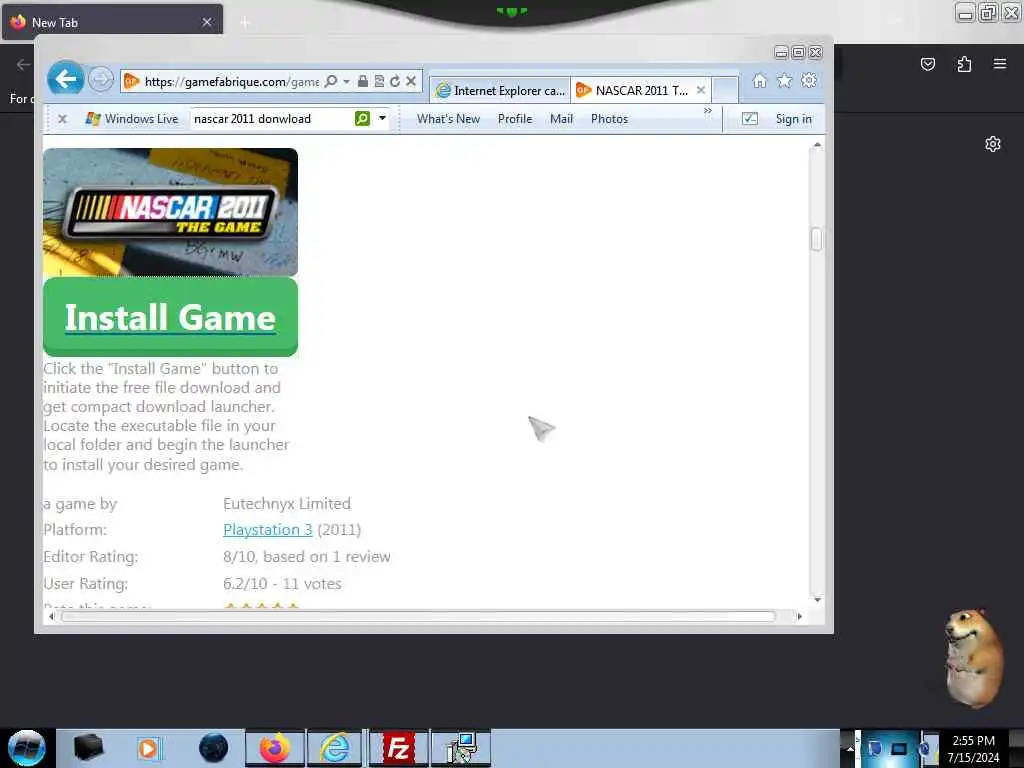This screenshot has width=1024, height=768.
Task: Open Photos on the Windows Live toolbar
Action: [609, 119]
